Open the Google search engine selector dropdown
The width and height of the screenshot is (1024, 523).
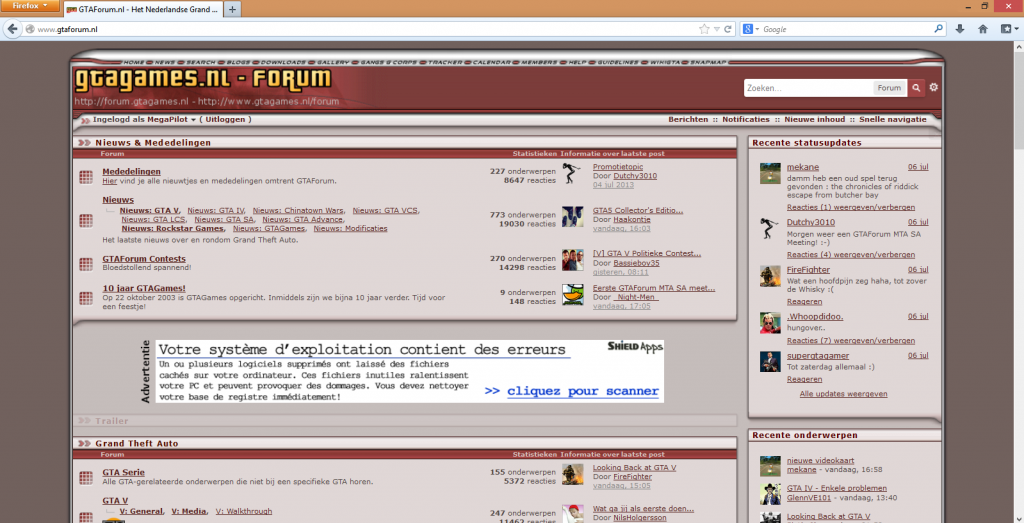coord(751,29)
